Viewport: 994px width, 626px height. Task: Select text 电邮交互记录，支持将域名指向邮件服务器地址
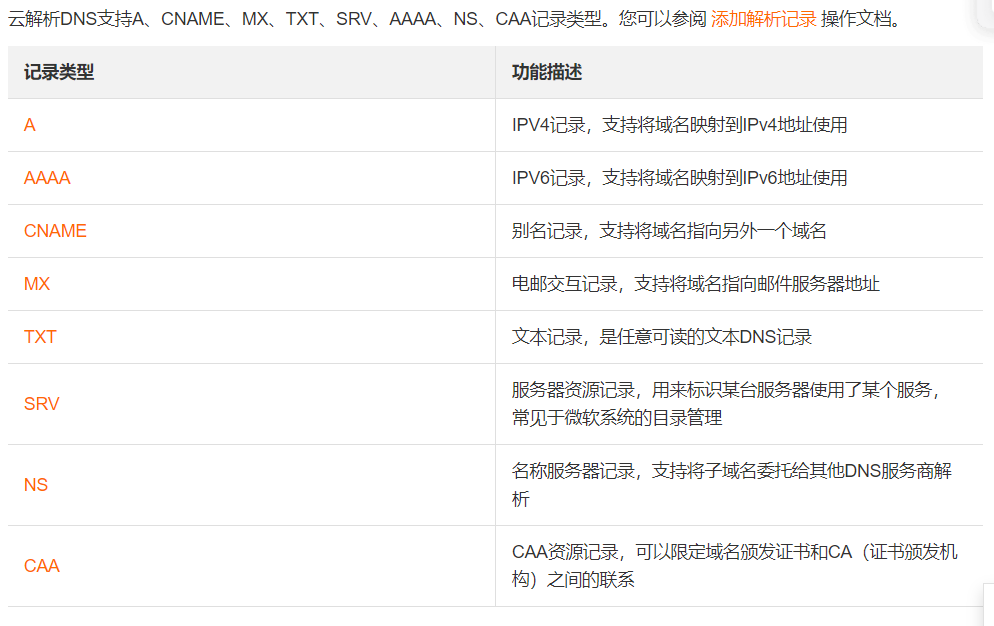pyautogui.click(x=695, y=284)
